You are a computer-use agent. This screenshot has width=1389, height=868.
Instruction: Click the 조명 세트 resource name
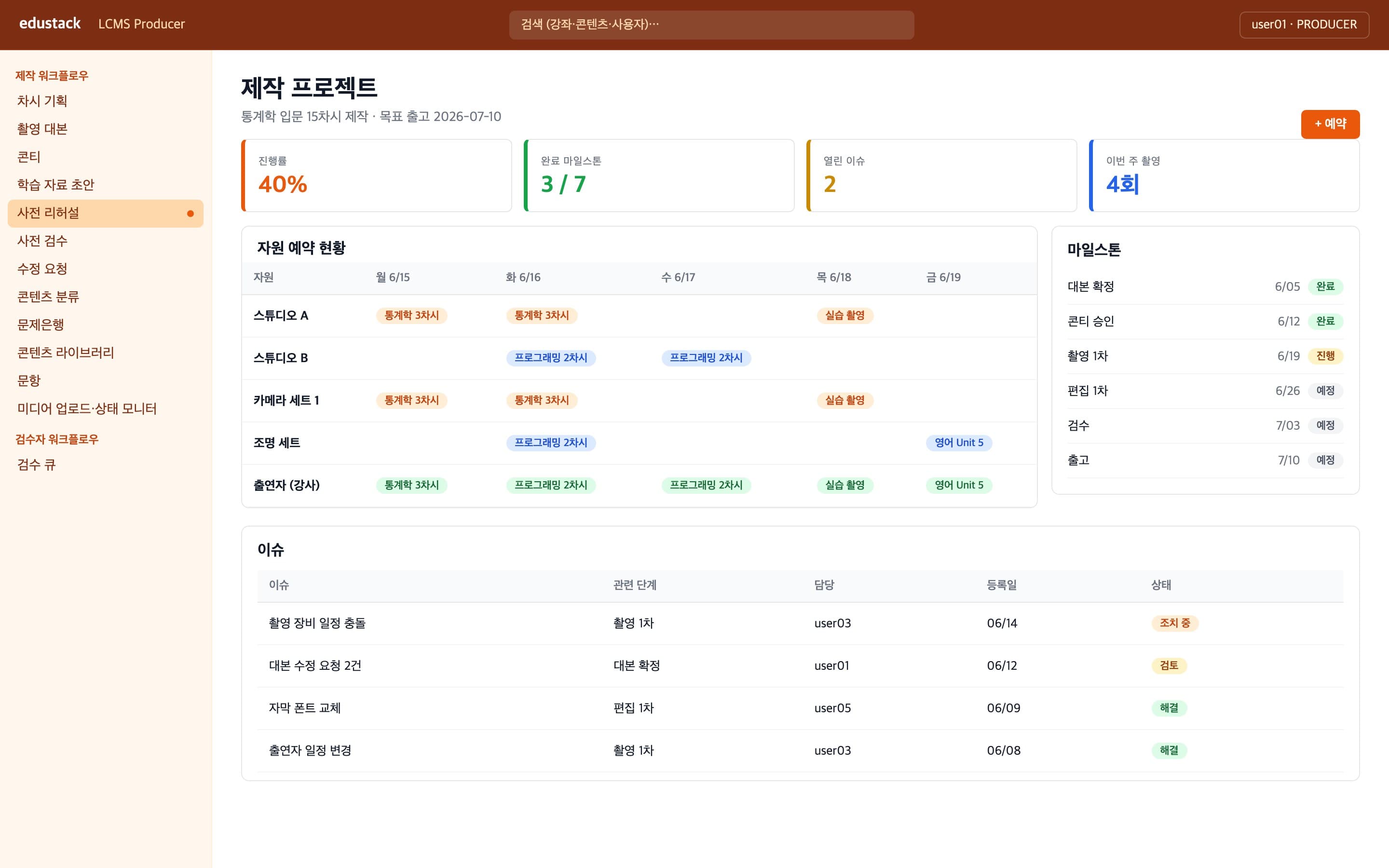coord(277,443)
